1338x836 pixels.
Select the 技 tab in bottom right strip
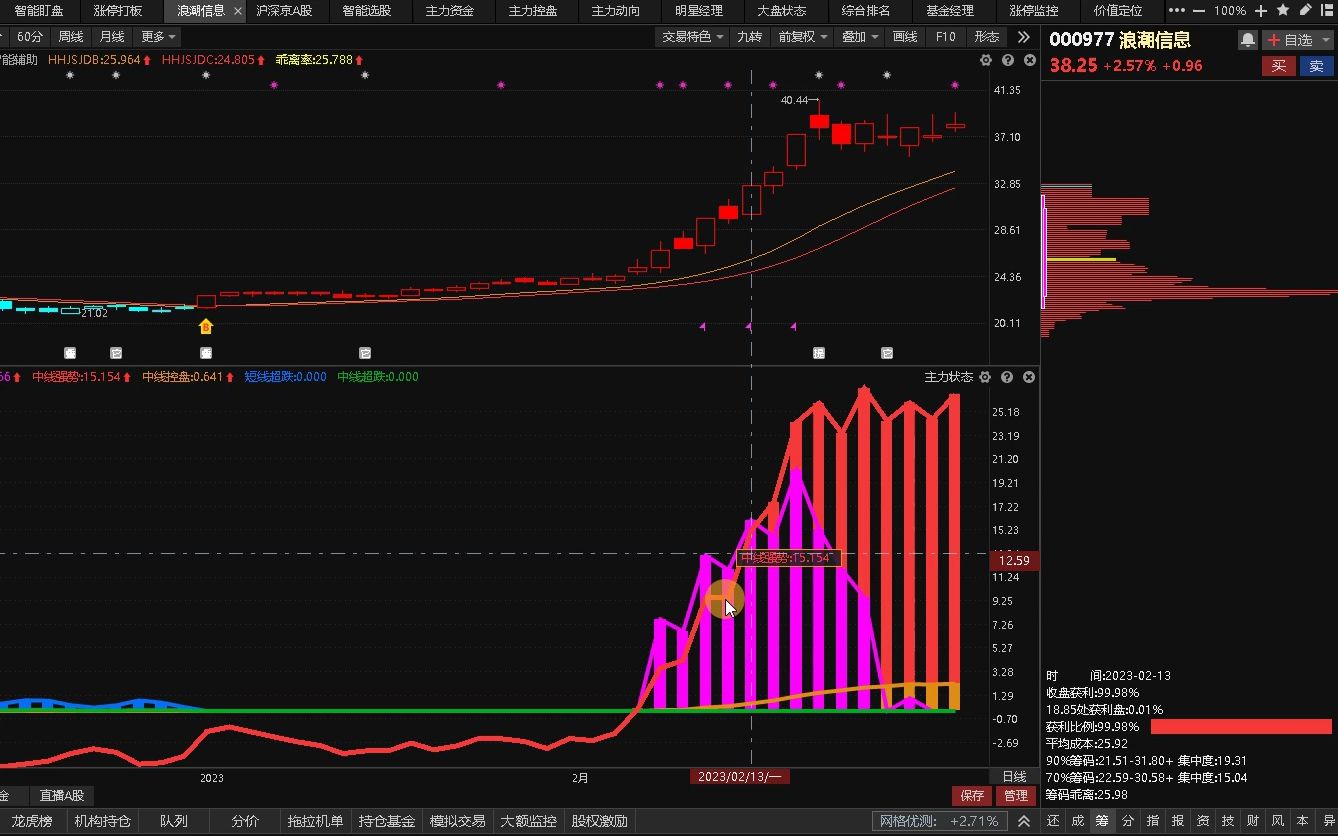pyautogui.click(x=1228, y=821)
